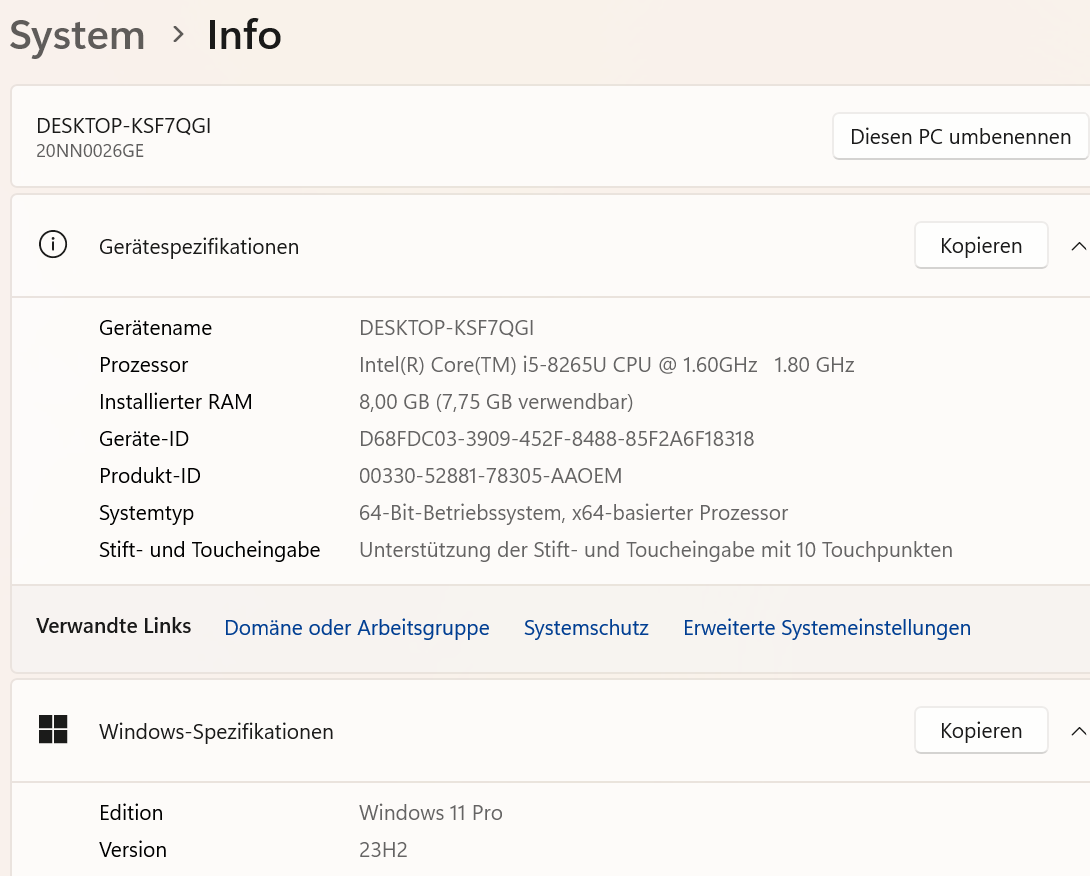The height and width of the screenshot is (876, 1090).
Task: Click the Gerätespezifikationen section title
Action: (199, 247)
